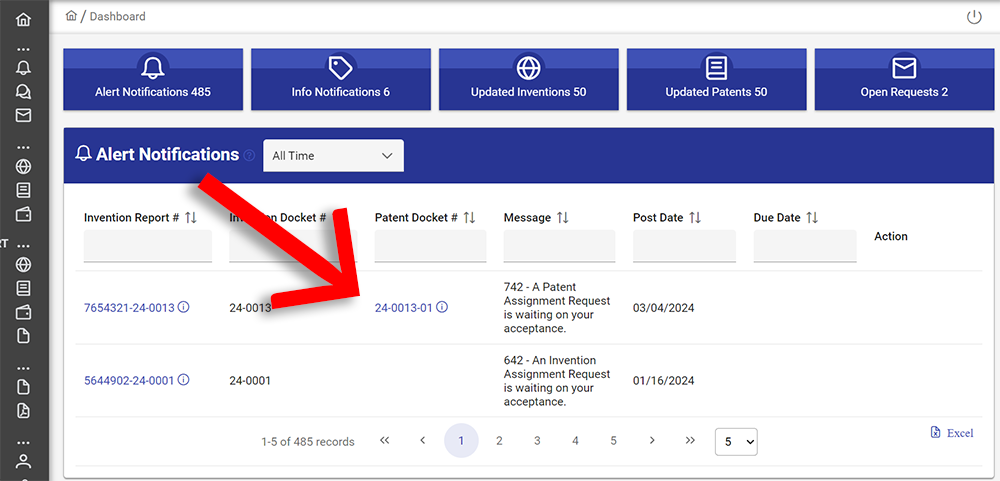Sort by Message column

coord(562,218)
